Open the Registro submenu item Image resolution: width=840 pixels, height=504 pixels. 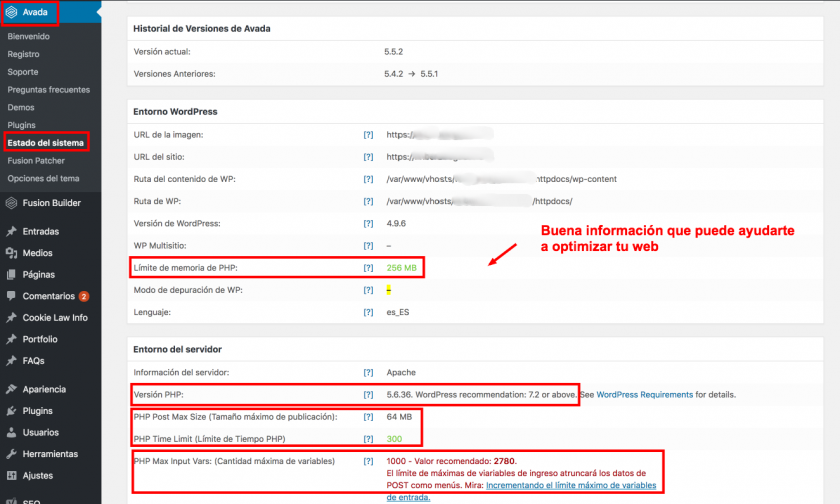(24, 54)
